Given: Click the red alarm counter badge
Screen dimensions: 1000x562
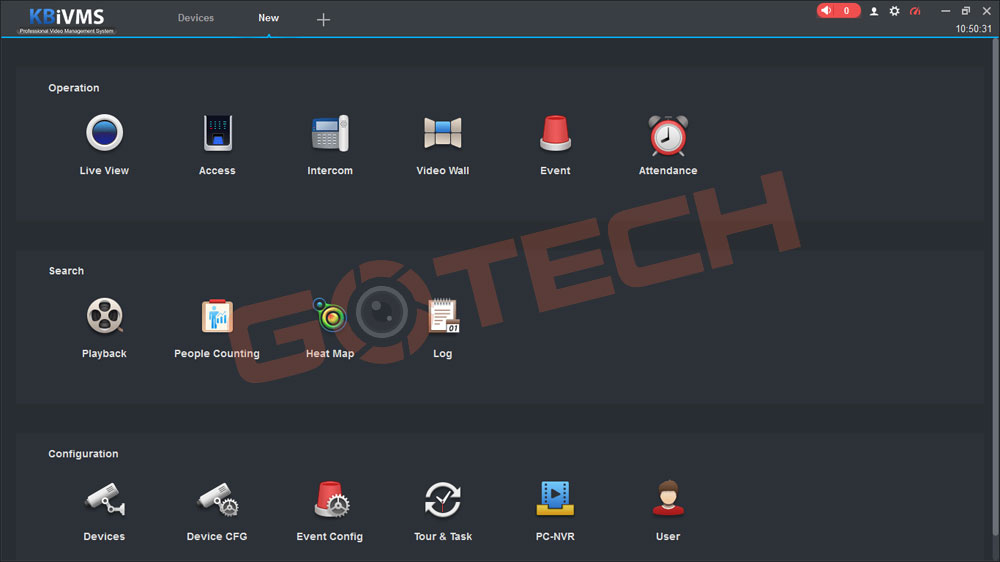Looking at the screenshot, I should click(838, 11).
